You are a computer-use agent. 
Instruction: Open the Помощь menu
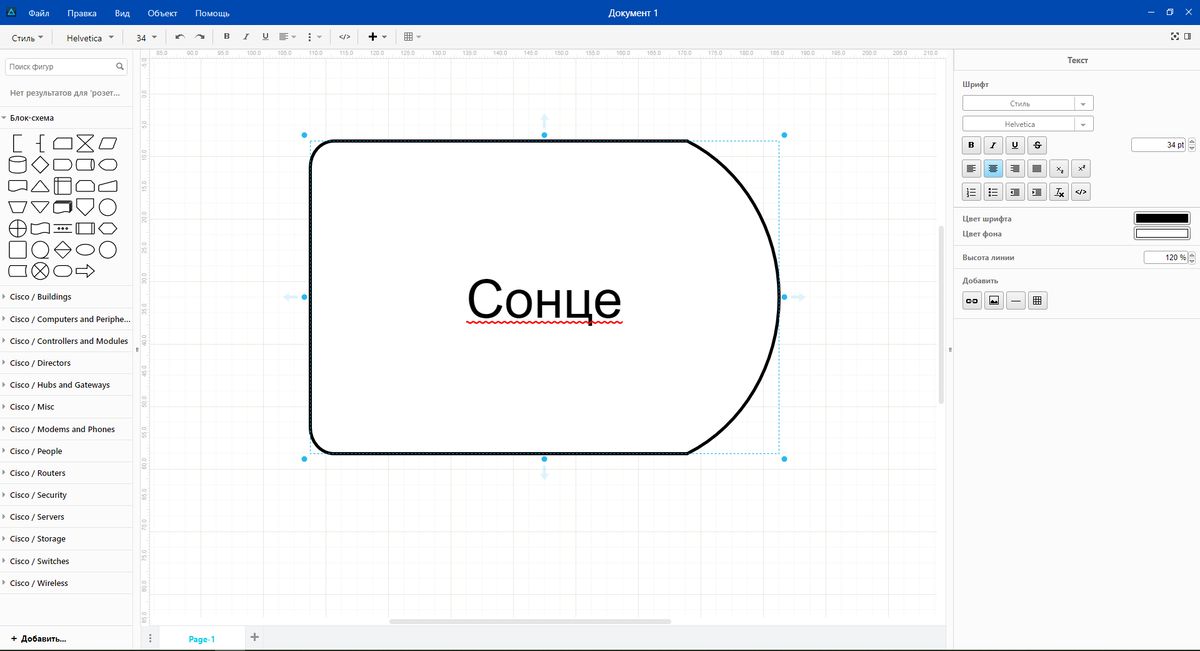click(x=212, y=13)
